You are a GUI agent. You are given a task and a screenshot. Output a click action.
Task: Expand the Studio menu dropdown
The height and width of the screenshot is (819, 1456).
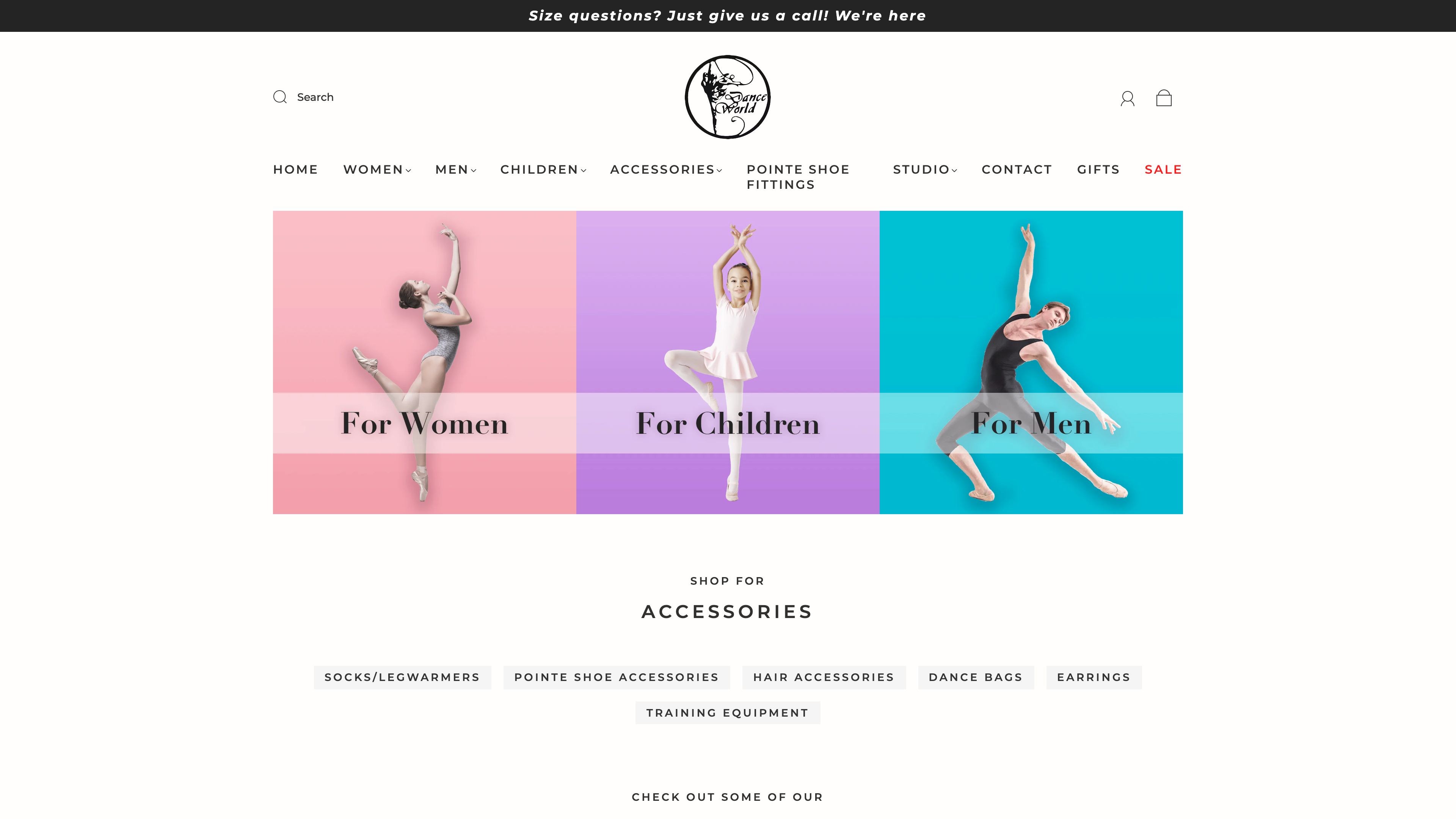pos(925,169)
